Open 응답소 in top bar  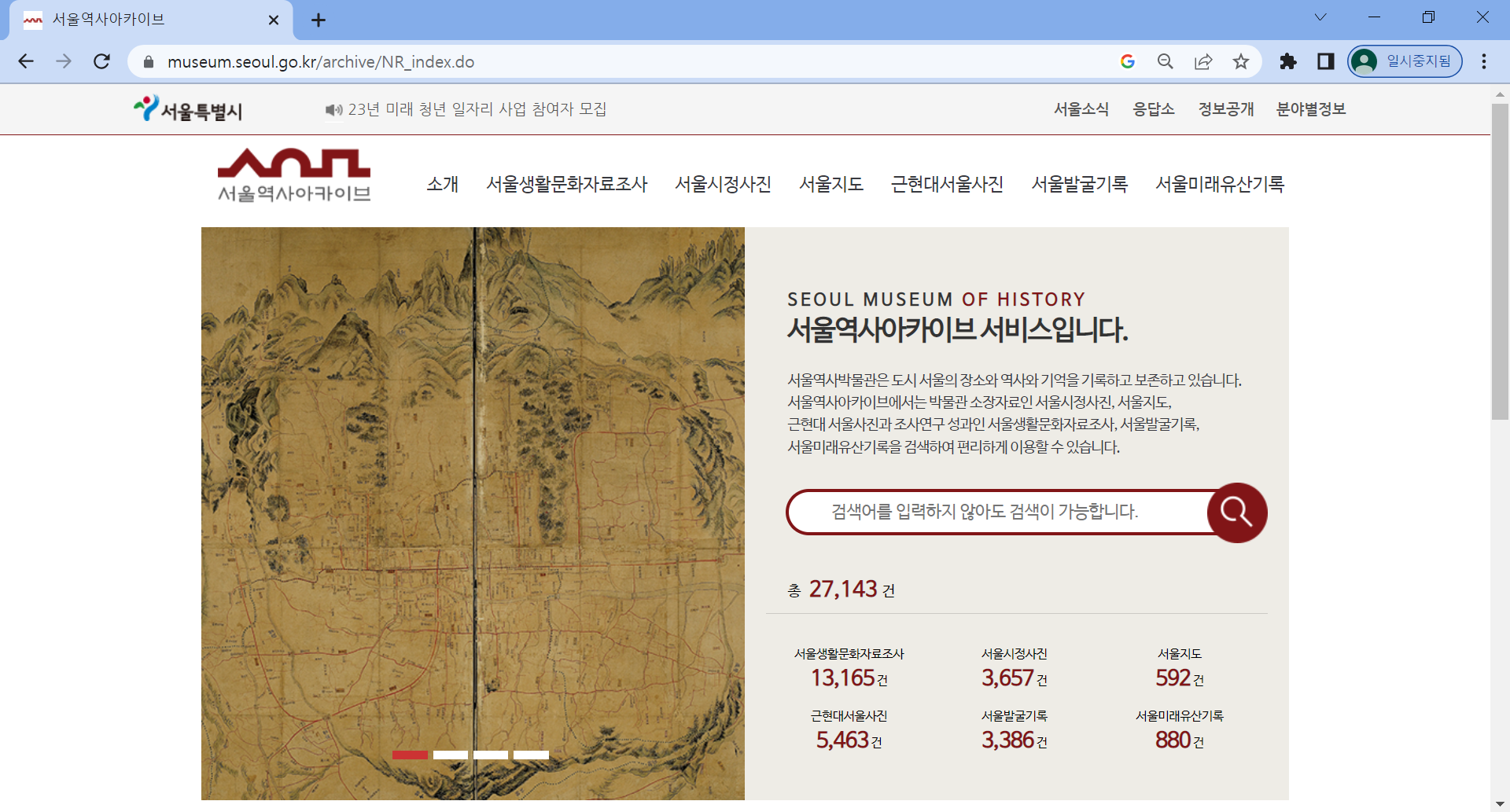(1154, 109)
